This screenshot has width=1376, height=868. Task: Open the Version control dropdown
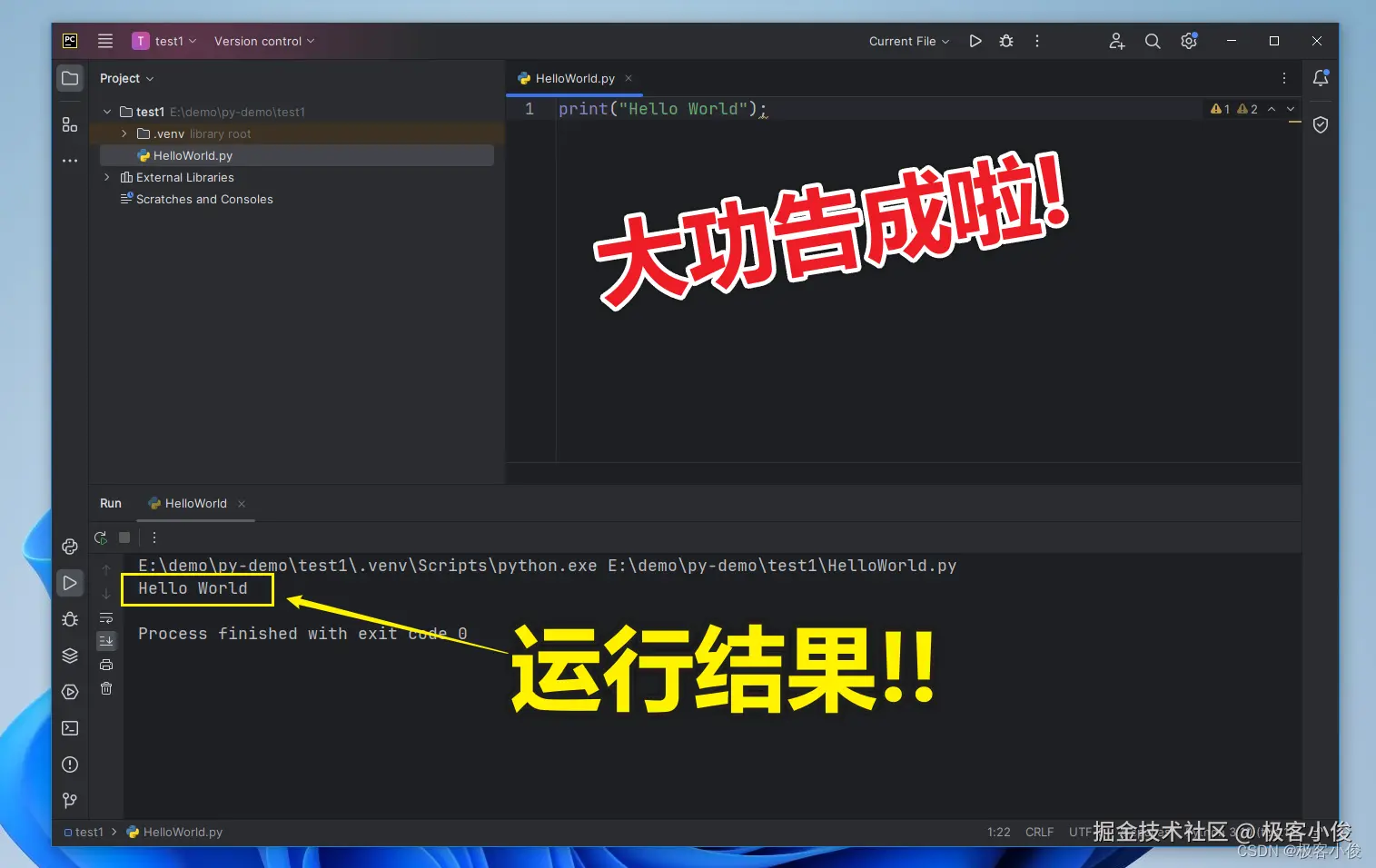click(x=264, y=41)
